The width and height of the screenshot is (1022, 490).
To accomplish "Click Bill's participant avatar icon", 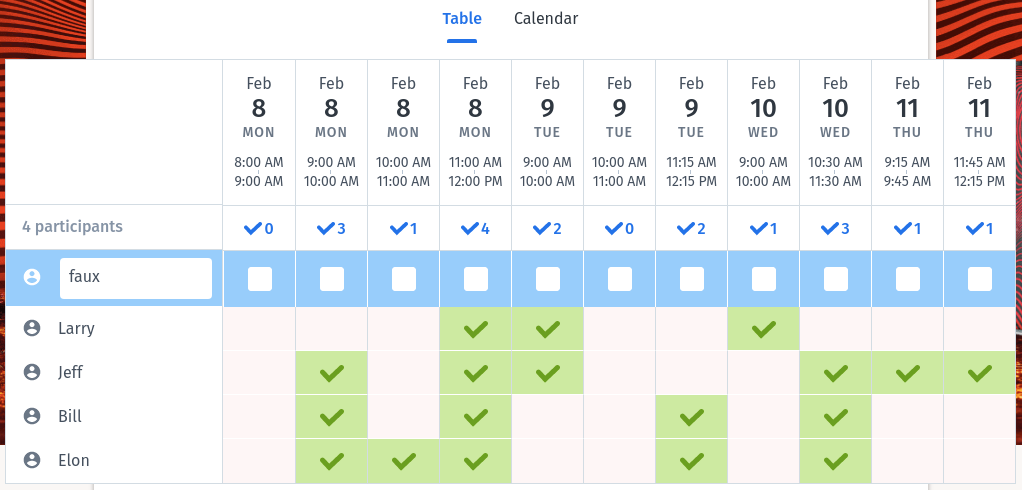I will 32,416.
